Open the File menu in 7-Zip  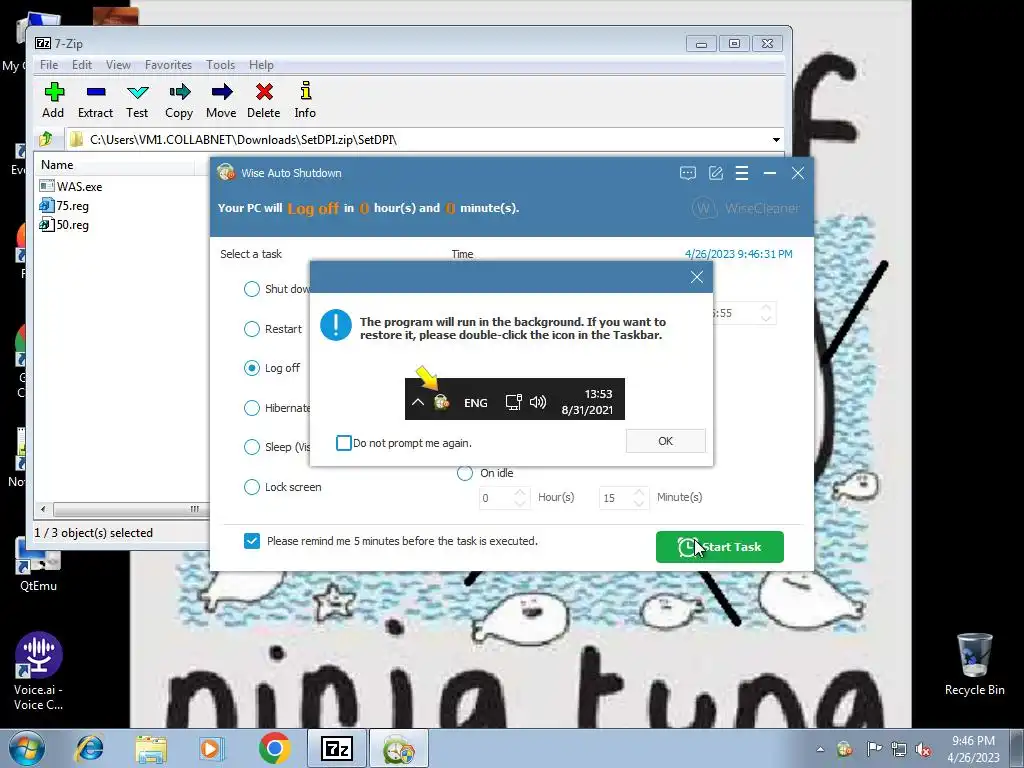click(49, 65)
